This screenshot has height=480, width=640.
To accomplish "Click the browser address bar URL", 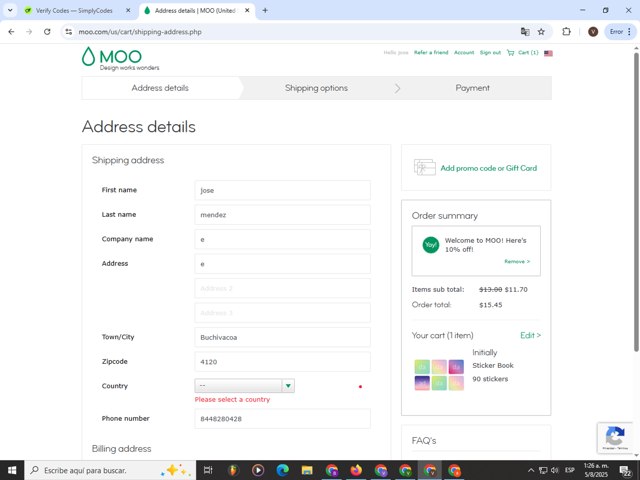I will coord(140,32).
